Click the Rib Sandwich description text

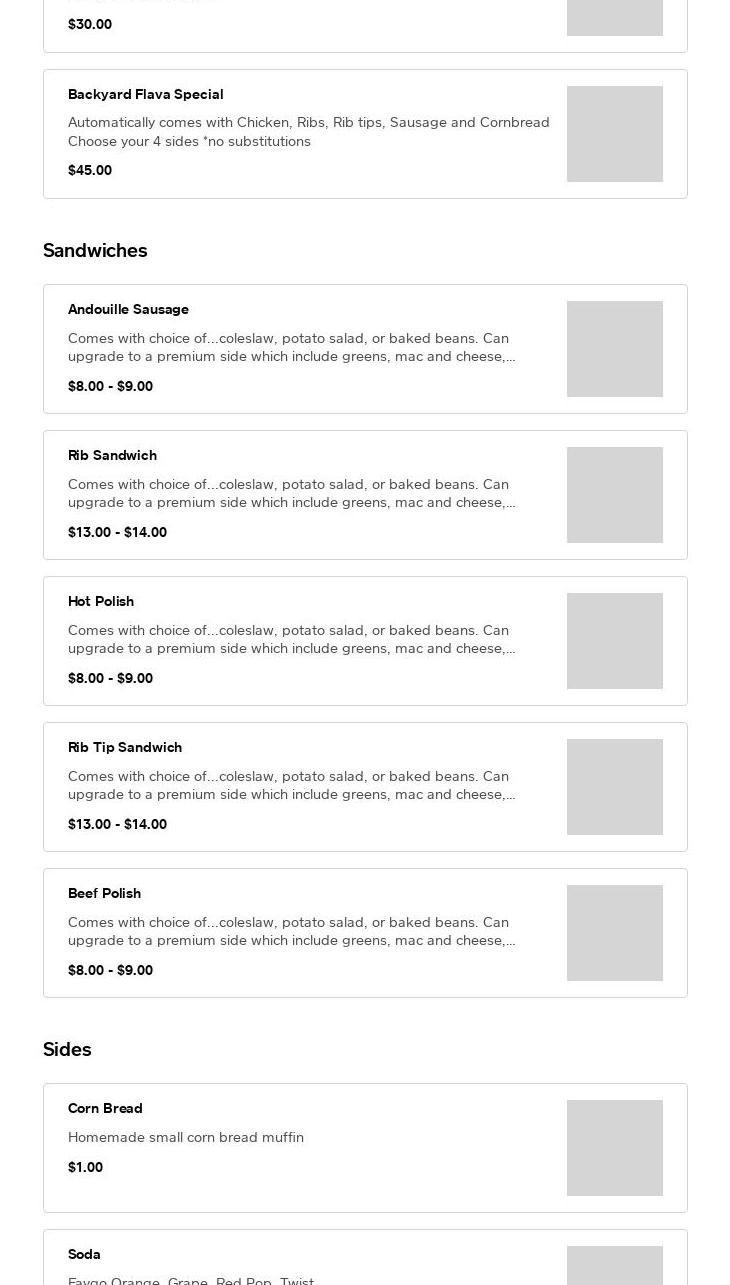pos(291,493)
